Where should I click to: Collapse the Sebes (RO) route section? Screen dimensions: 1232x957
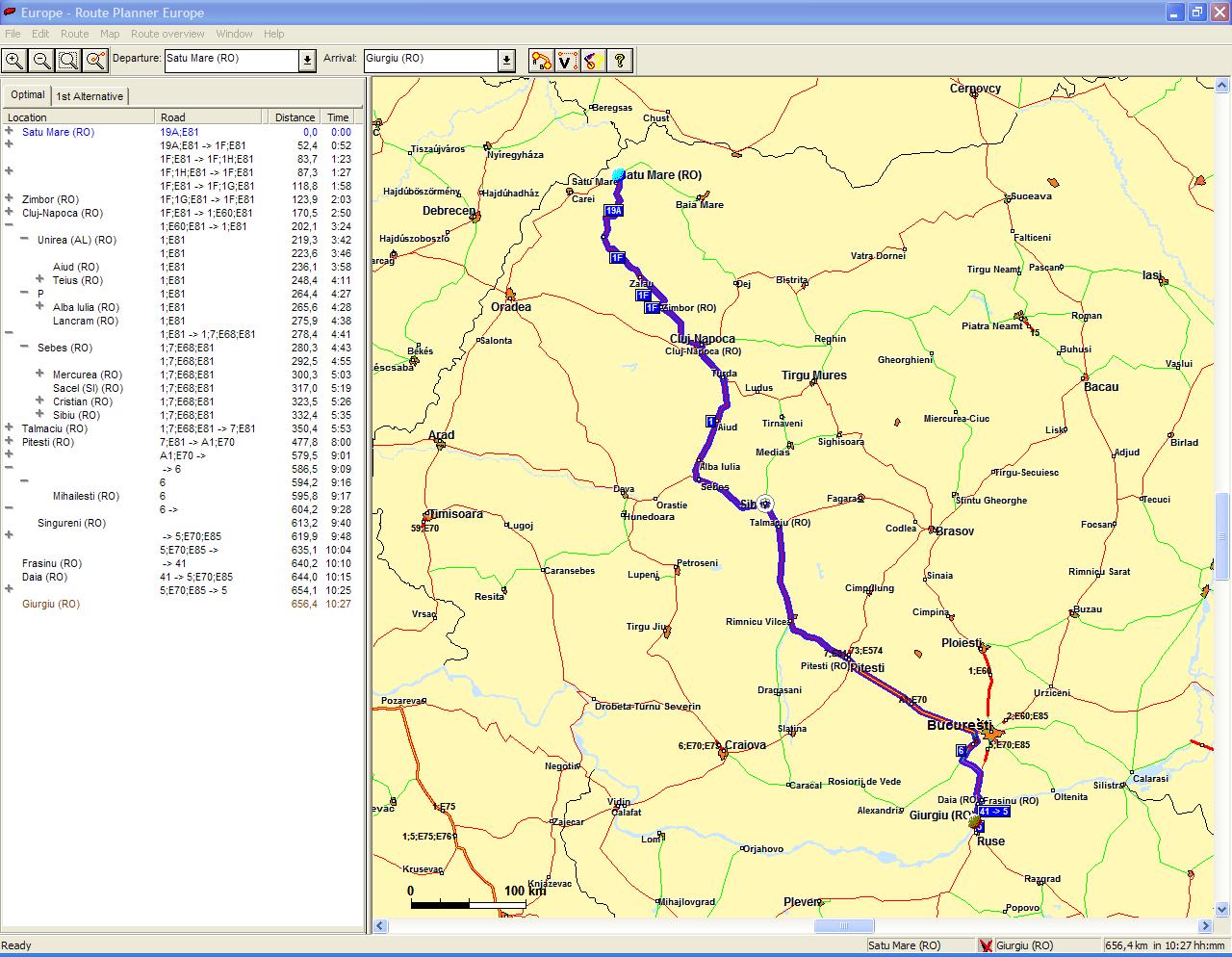[24, 348]
